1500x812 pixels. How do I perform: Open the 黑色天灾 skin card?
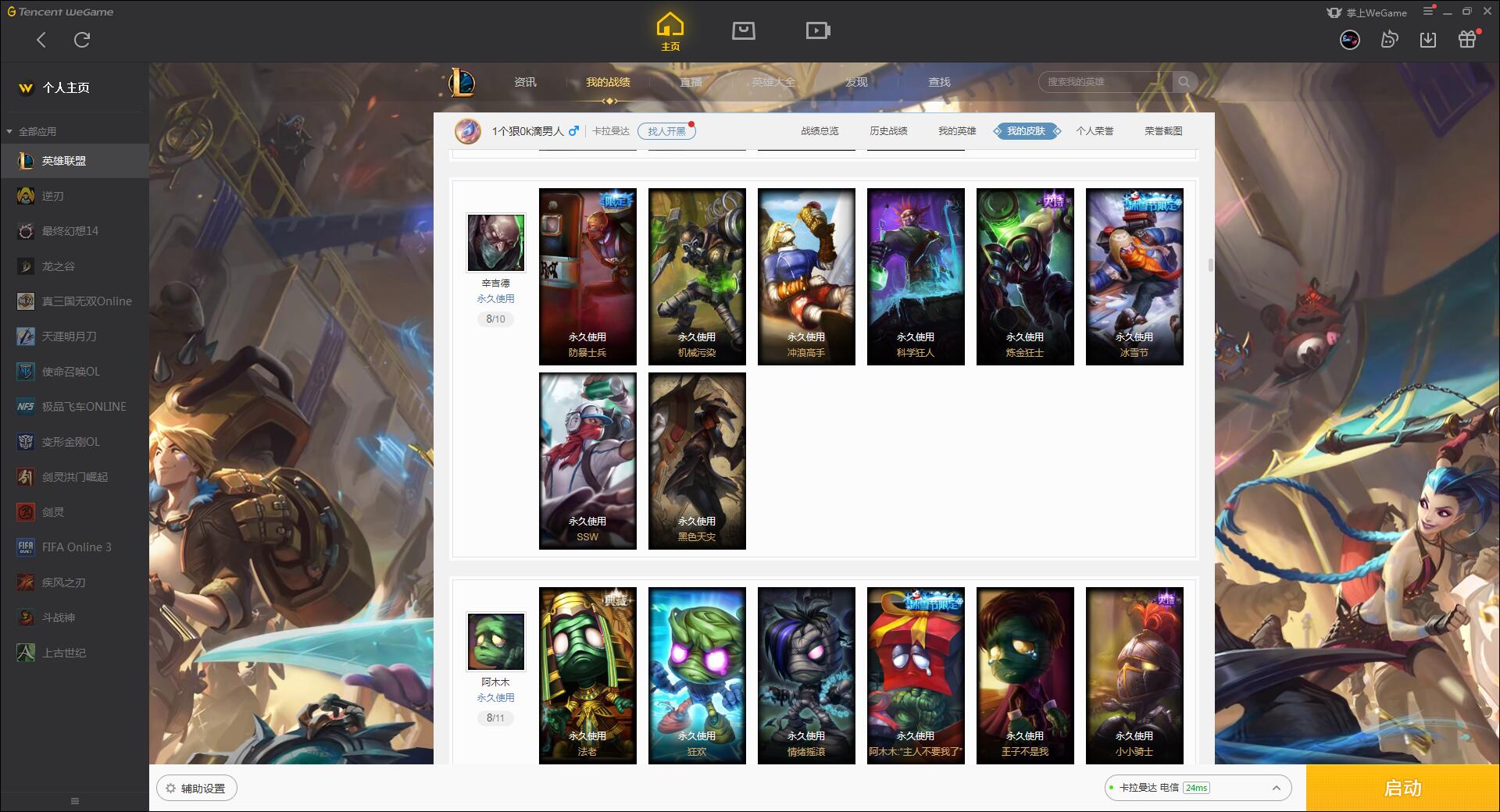click(x=697, y=461)
